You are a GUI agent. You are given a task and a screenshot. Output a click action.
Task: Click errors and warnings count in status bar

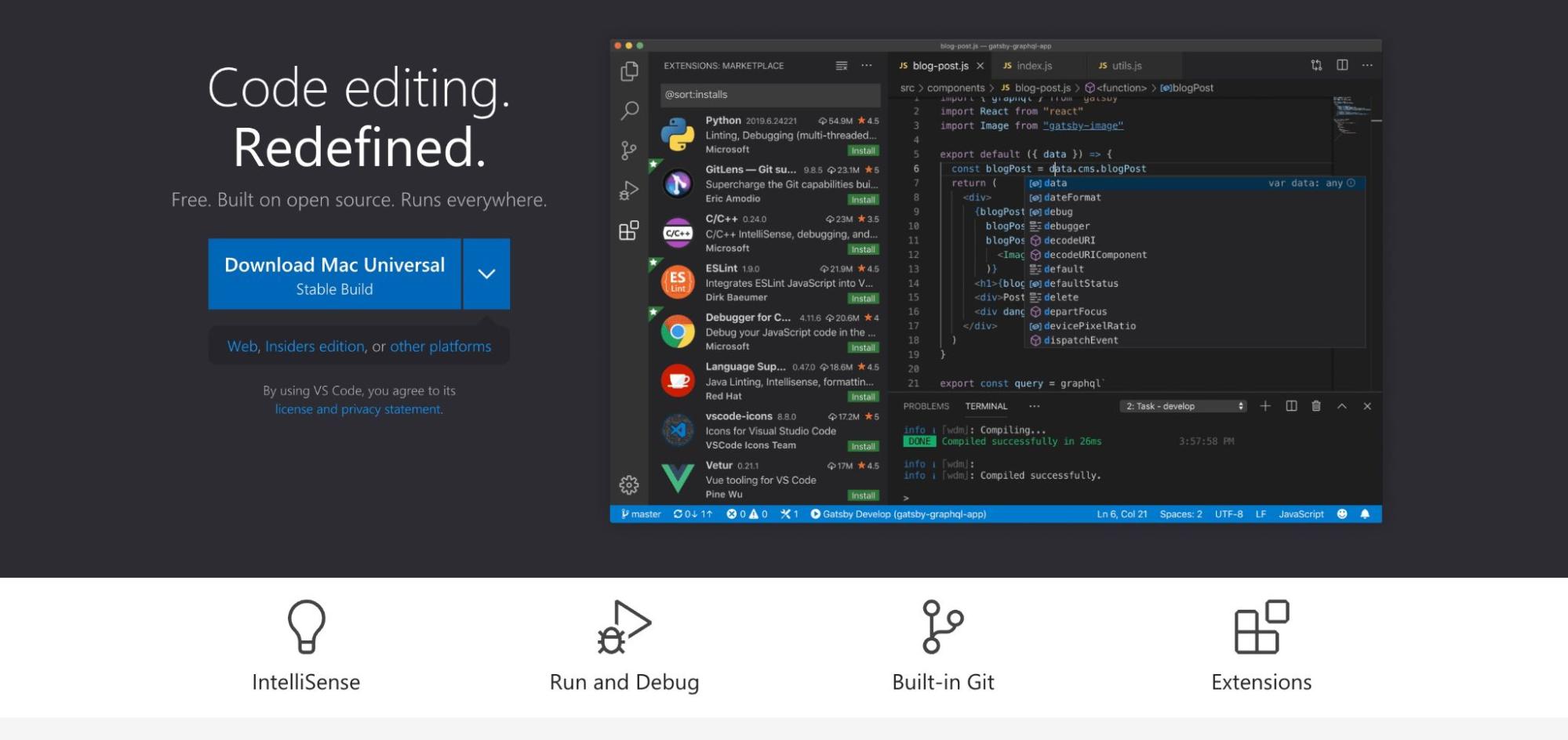pyautogui.click(x=747, y=514)
